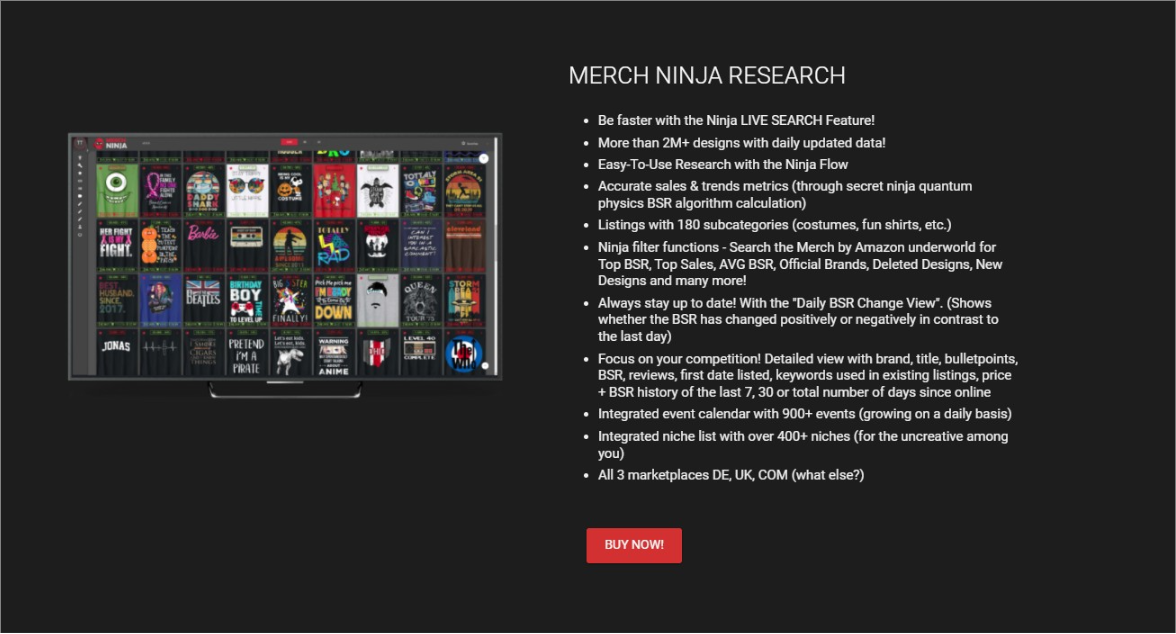
Task: Click the MERCH NINJA RESEARCH heading
Action: (706, 76)
